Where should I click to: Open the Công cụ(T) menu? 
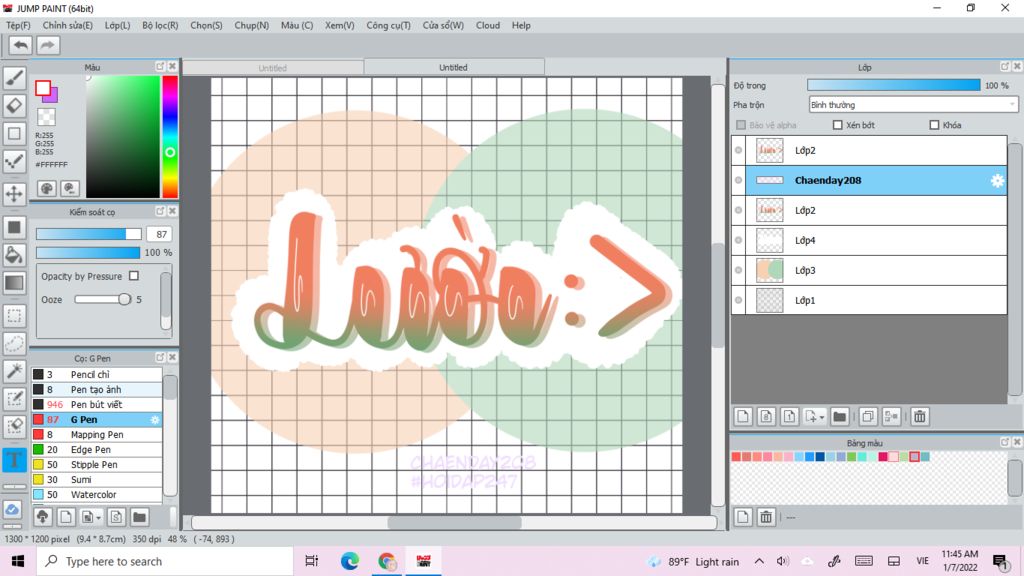(x=389, y=25)
